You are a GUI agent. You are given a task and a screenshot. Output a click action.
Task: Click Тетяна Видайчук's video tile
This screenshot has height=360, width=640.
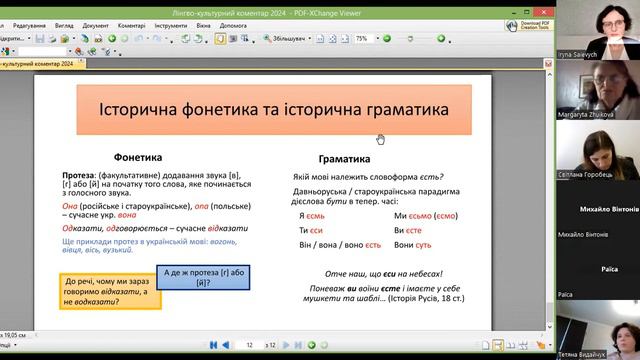click(598, 330)
